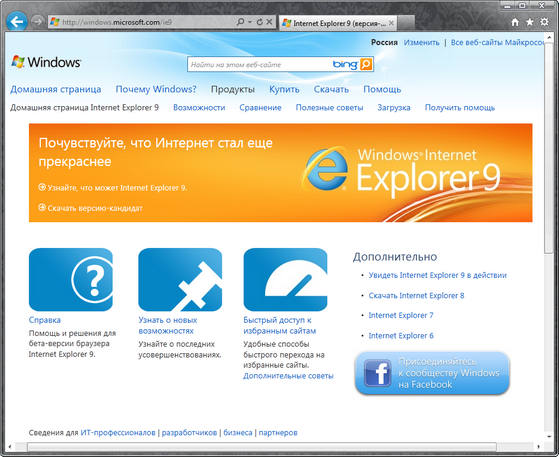Open the Home page icon

click(x=515, y=22)
